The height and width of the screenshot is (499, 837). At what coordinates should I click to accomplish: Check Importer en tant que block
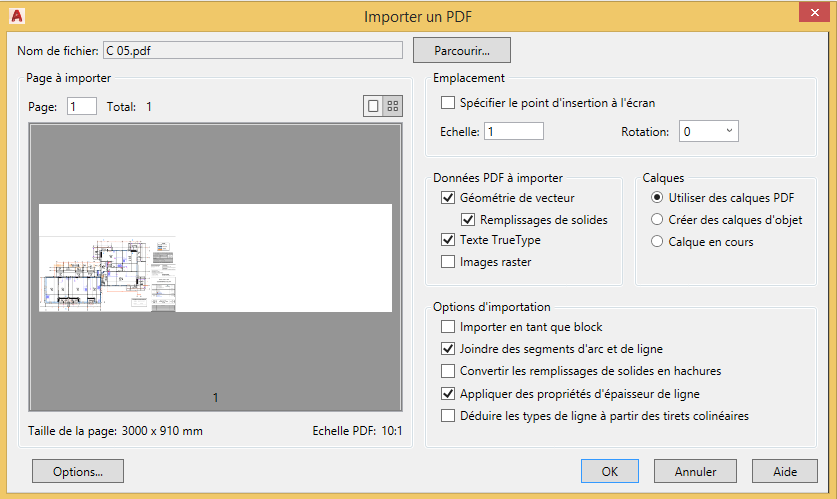(447, 327)
